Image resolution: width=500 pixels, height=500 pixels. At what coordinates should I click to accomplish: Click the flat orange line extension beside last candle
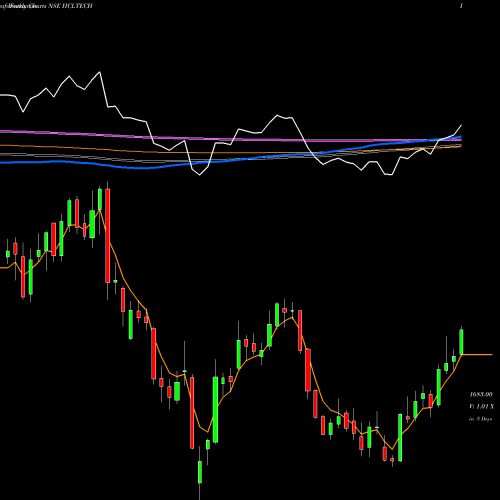pos(477,355)
